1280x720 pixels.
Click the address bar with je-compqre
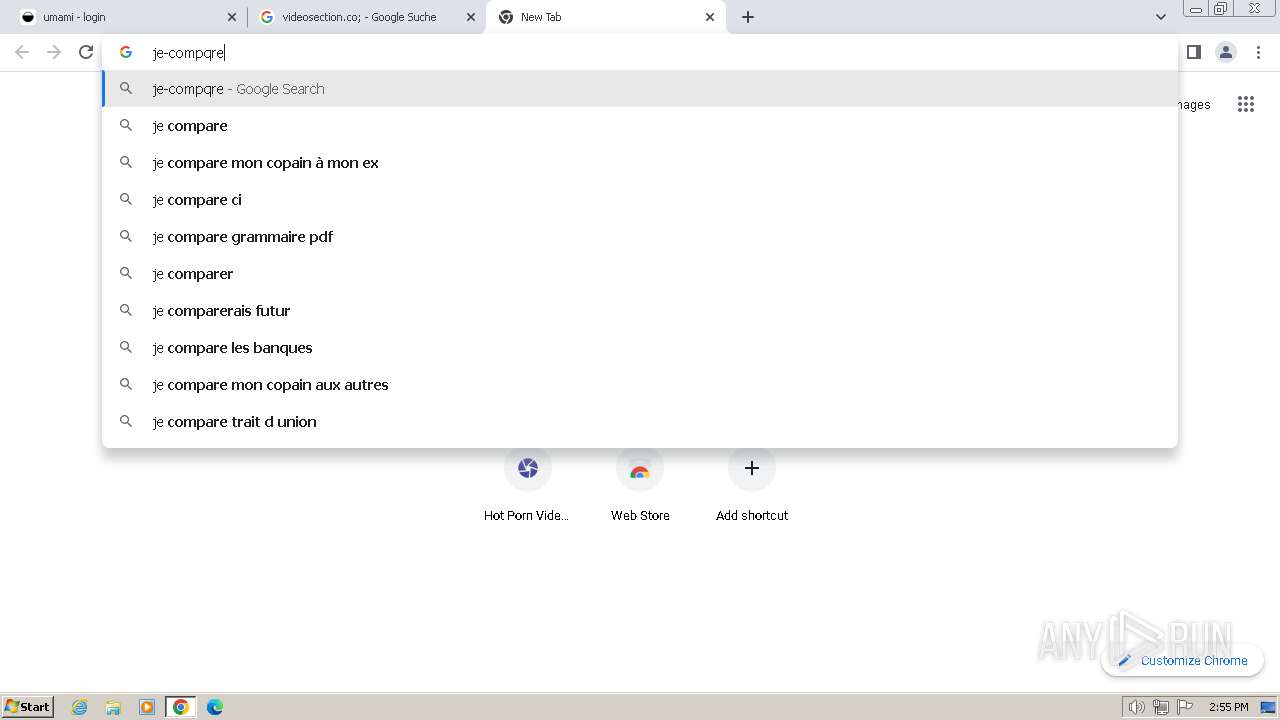click(640, 52)
